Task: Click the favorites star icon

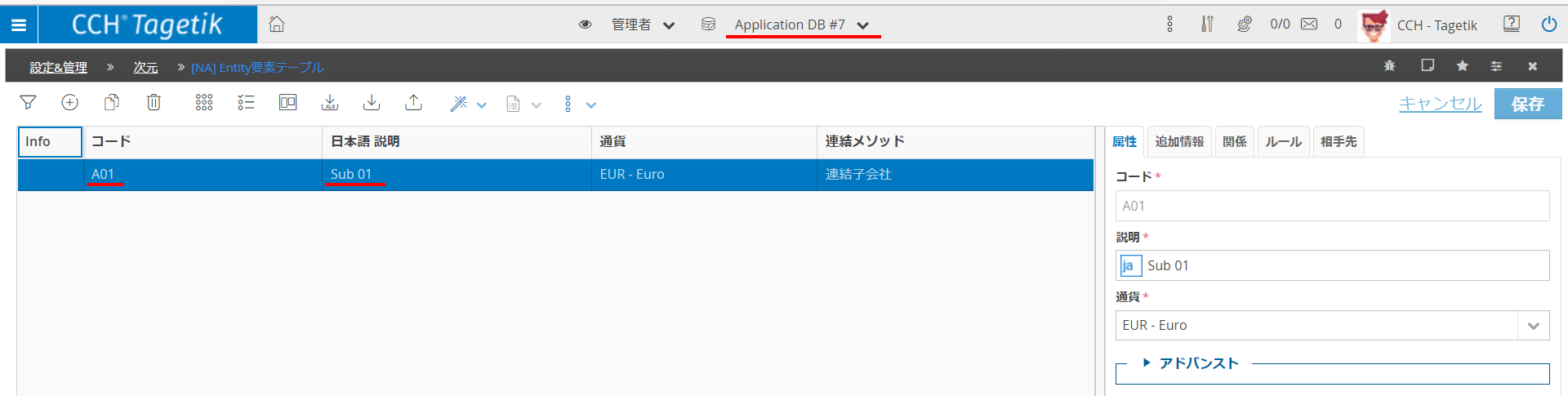Action: [1462, 66]
